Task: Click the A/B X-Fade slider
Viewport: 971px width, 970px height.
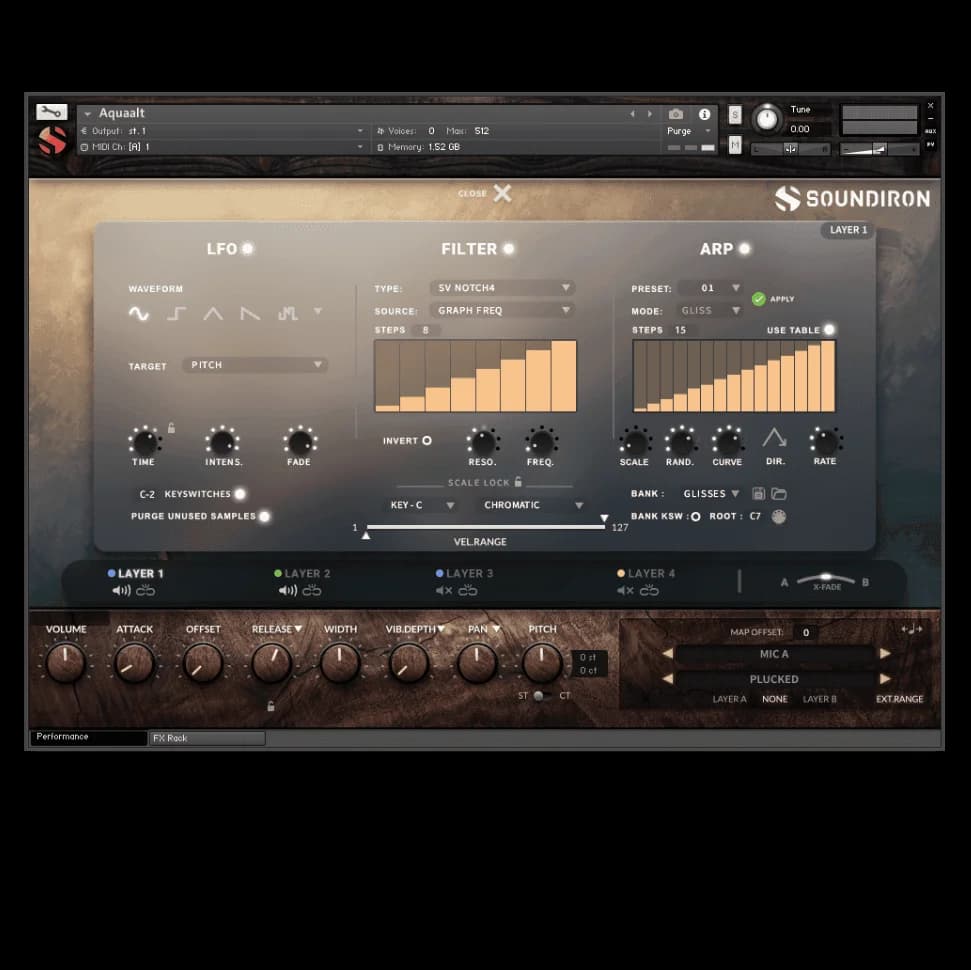Action: [826, 580]
